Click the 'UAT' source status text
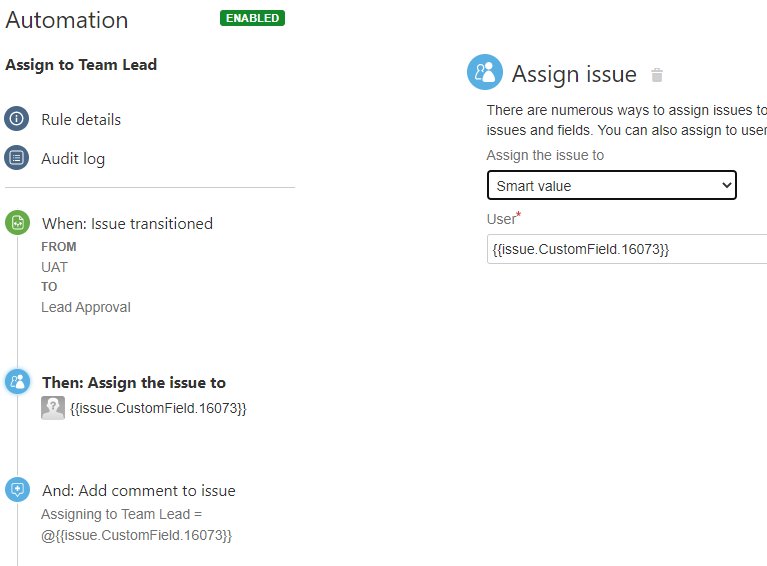Screen dimensions: 767x566 pyautogui.click(x=54, y=267)
